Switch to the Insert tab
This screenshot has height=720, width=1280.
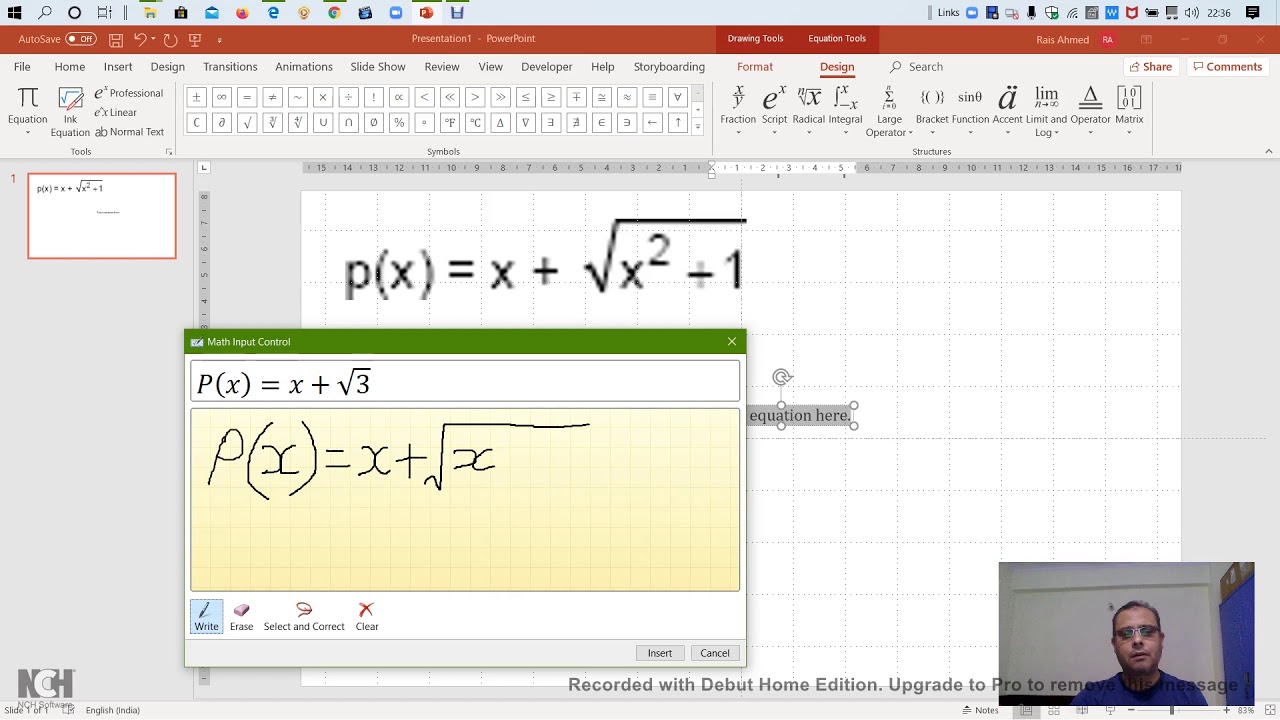coord(118,67)
